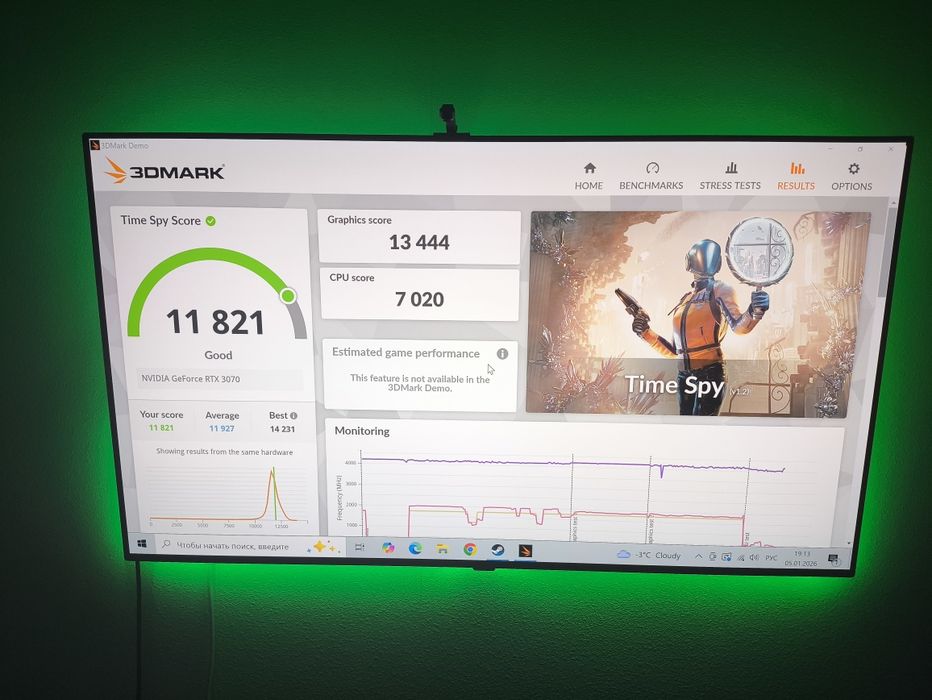
Task: Open Microsoft Edge from taskbar
Action: point(415,548)
